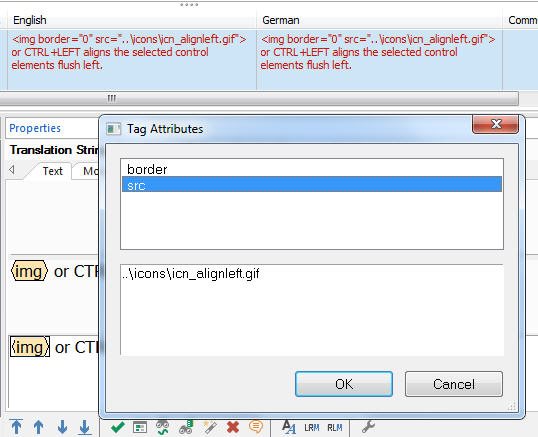Viewport: 538px width, 437px height.
Task: Click the selected img tag in the translation
Action: click(x=30, y=347)
